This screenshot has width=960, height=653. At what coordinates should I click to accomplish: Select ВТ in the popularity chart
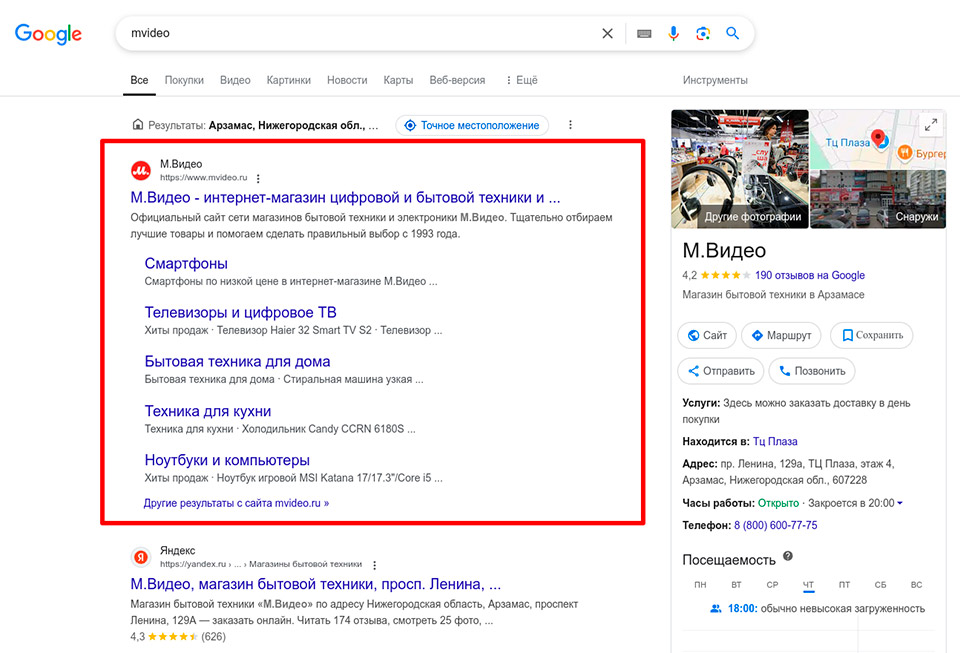737,584
